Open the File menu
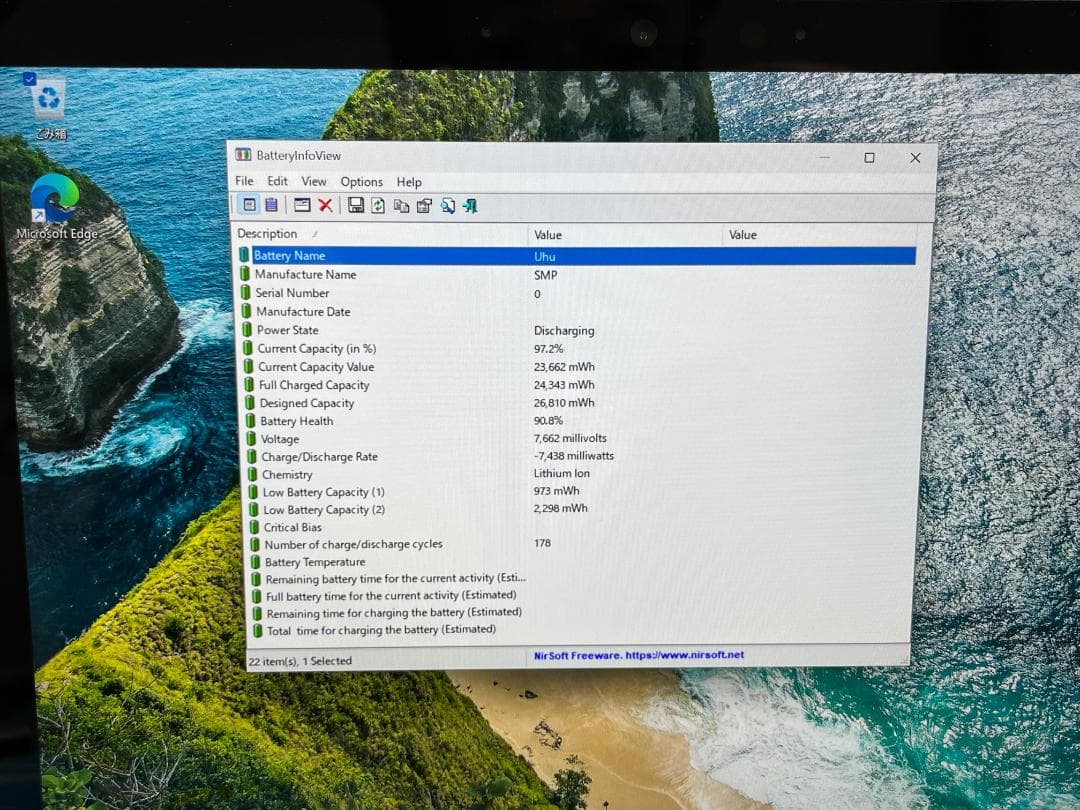1080x810 pixels. click(244, 181)
